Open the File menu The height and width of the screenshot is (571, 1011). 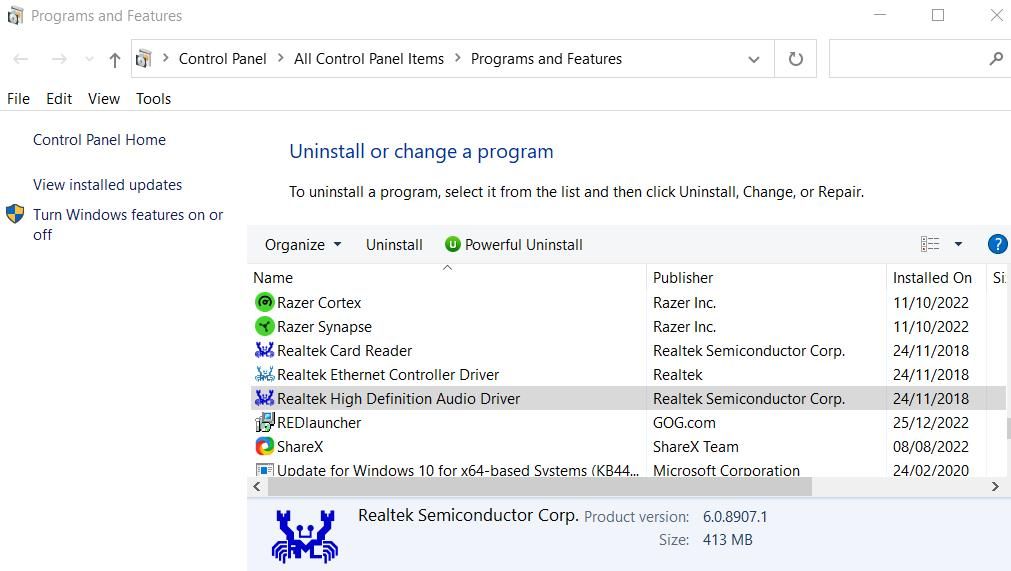18,99
